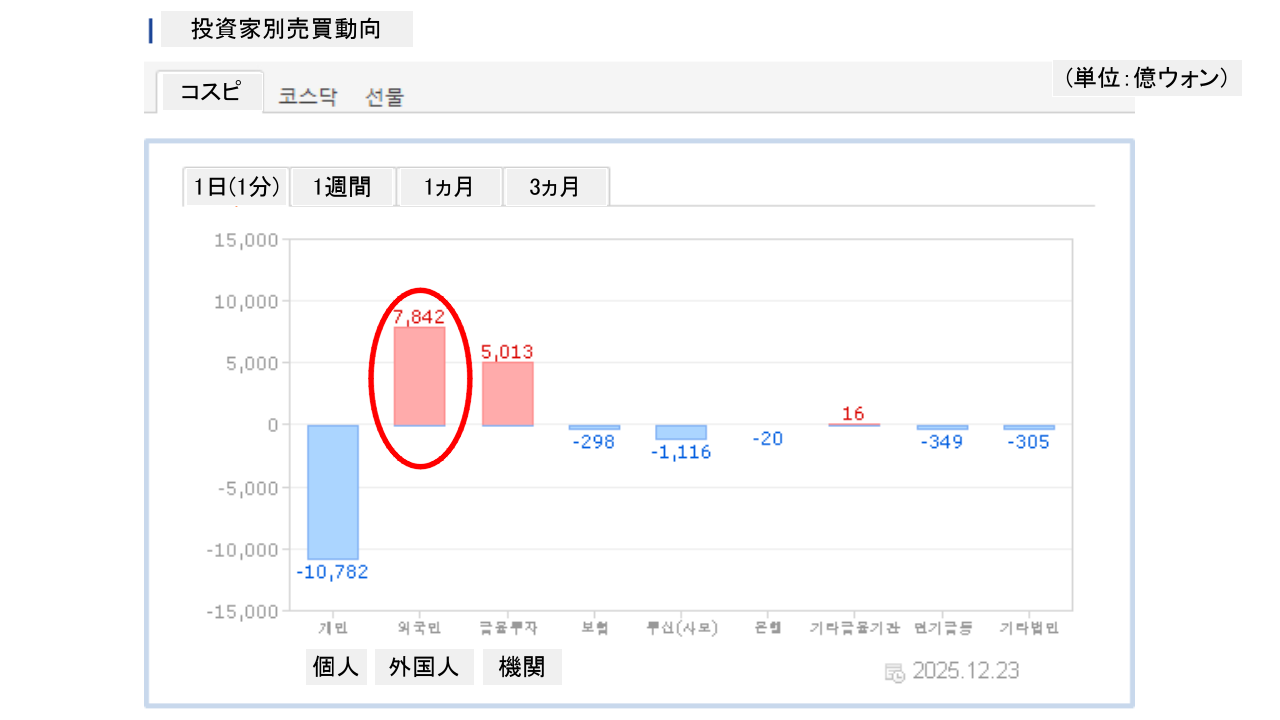Click the institution bar showing 5,013

507,393
